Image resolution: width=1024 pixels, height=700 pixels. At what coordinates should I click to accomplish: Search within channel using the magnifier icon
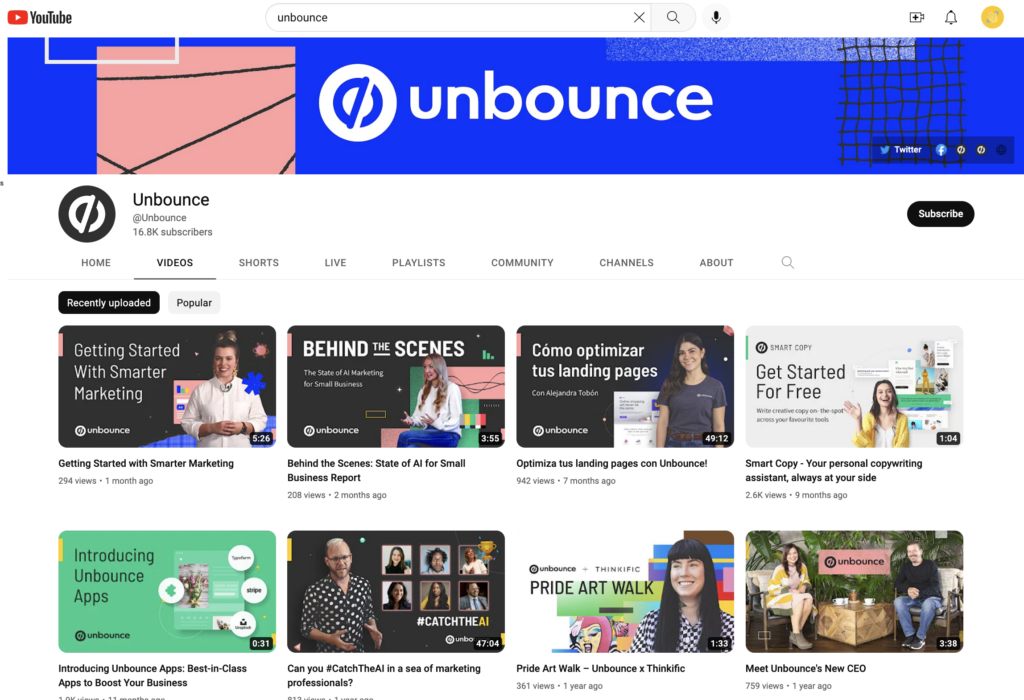pyautogui.click(x=788, y=262)
